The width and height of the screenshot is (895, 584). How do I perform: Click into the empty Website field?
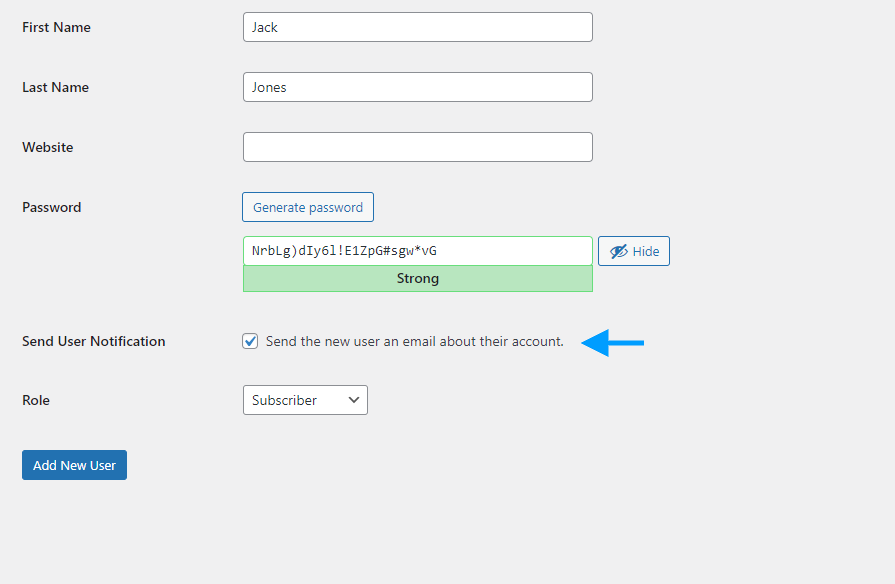[x=418, y=147]
